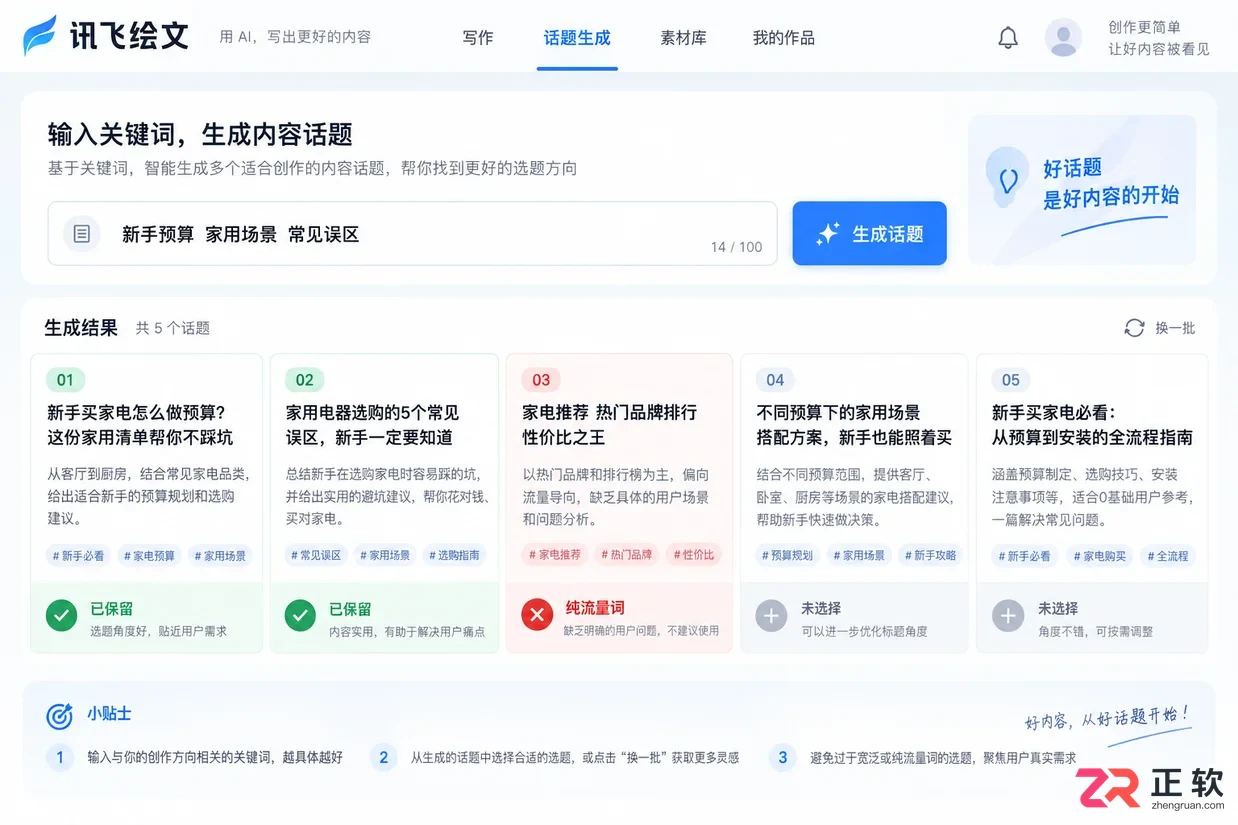Click the 共 5 个话题 count text

click(173, 328)
